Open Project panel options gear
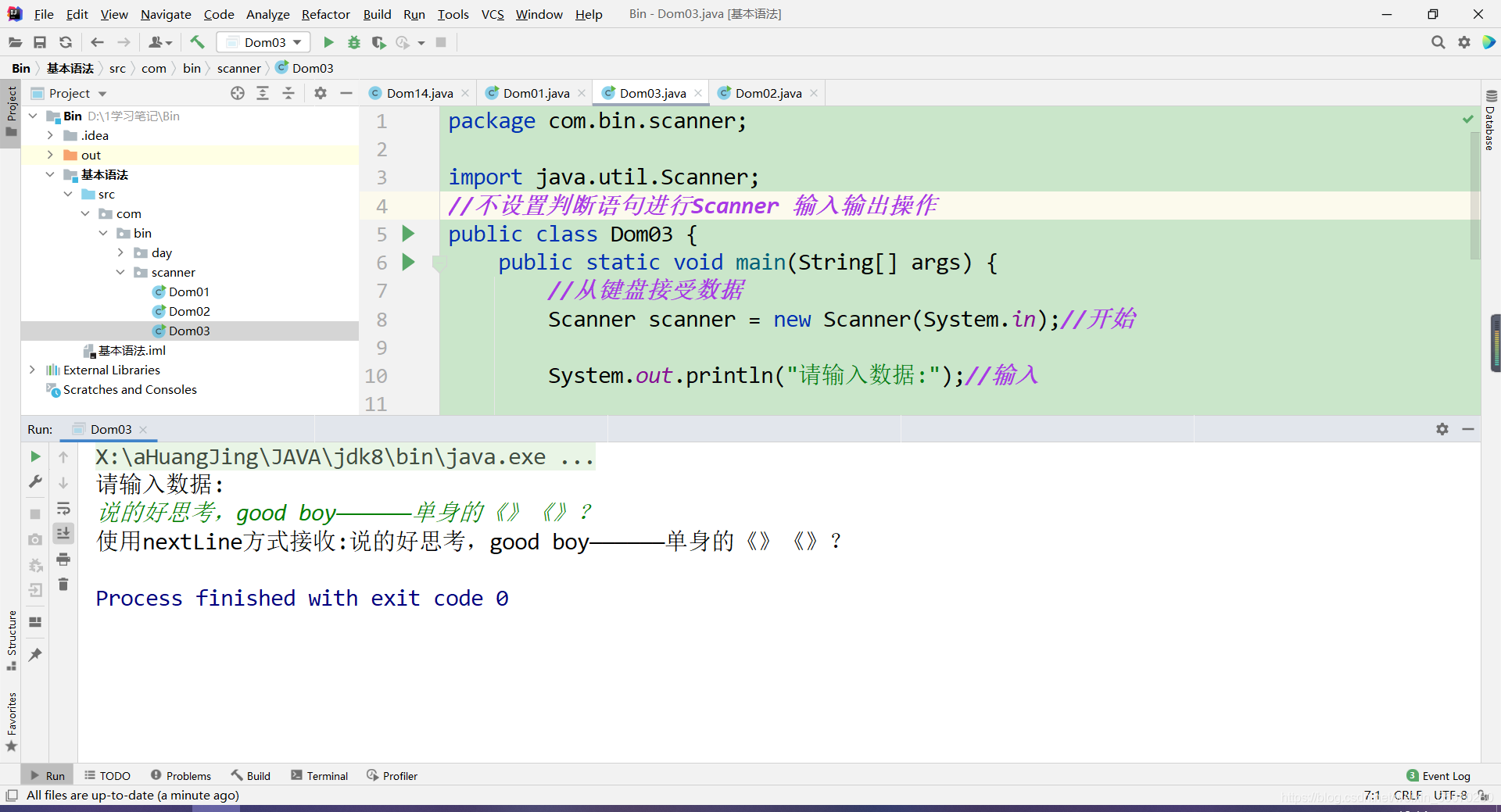 [321, 93]
